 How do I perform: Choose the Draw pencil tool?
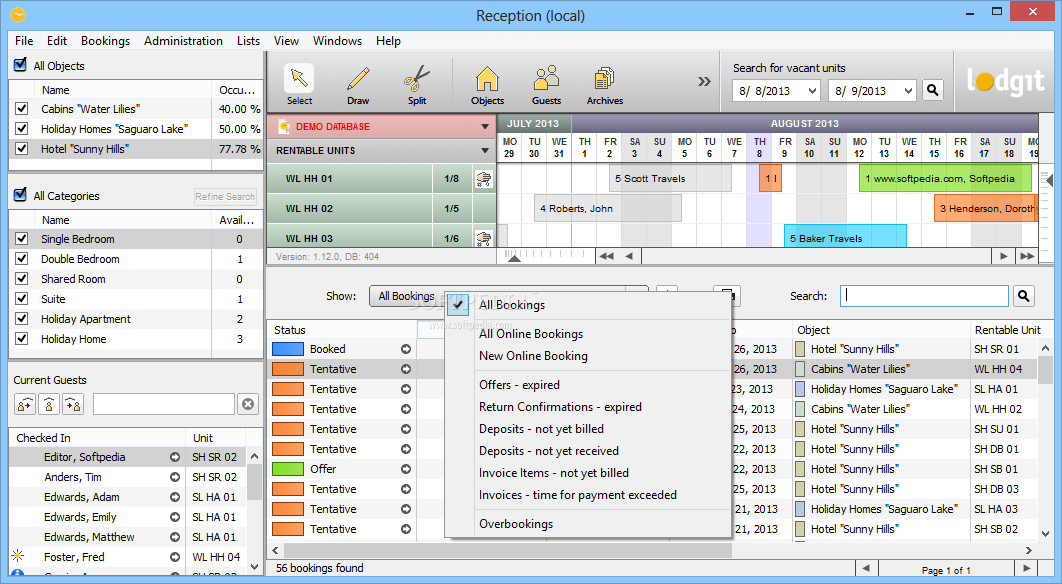tap(358, 85)
